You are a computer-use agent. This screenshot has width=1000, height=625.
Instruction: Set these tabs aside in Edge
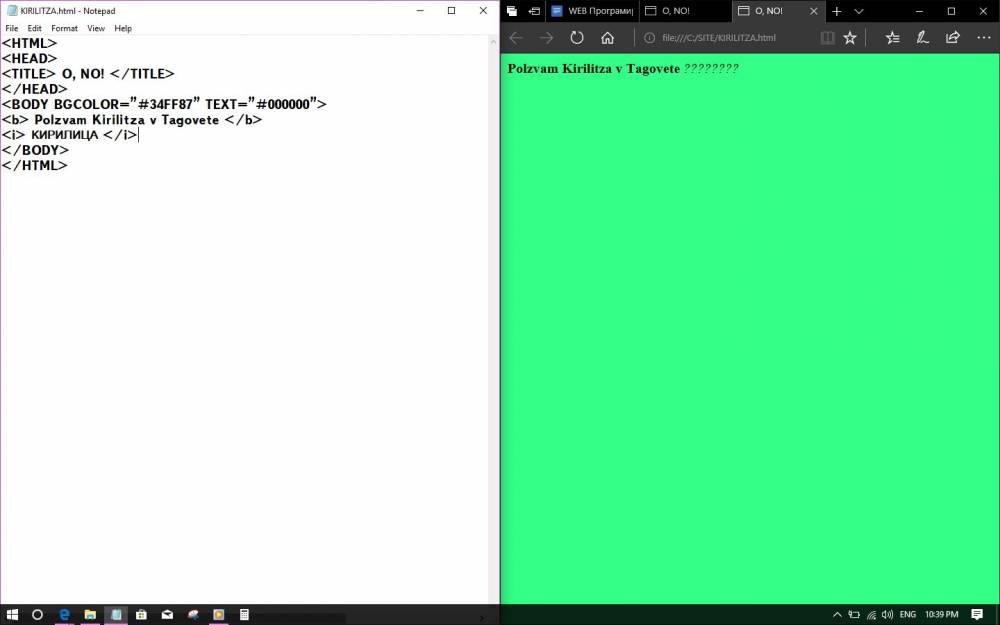(534, 11)
